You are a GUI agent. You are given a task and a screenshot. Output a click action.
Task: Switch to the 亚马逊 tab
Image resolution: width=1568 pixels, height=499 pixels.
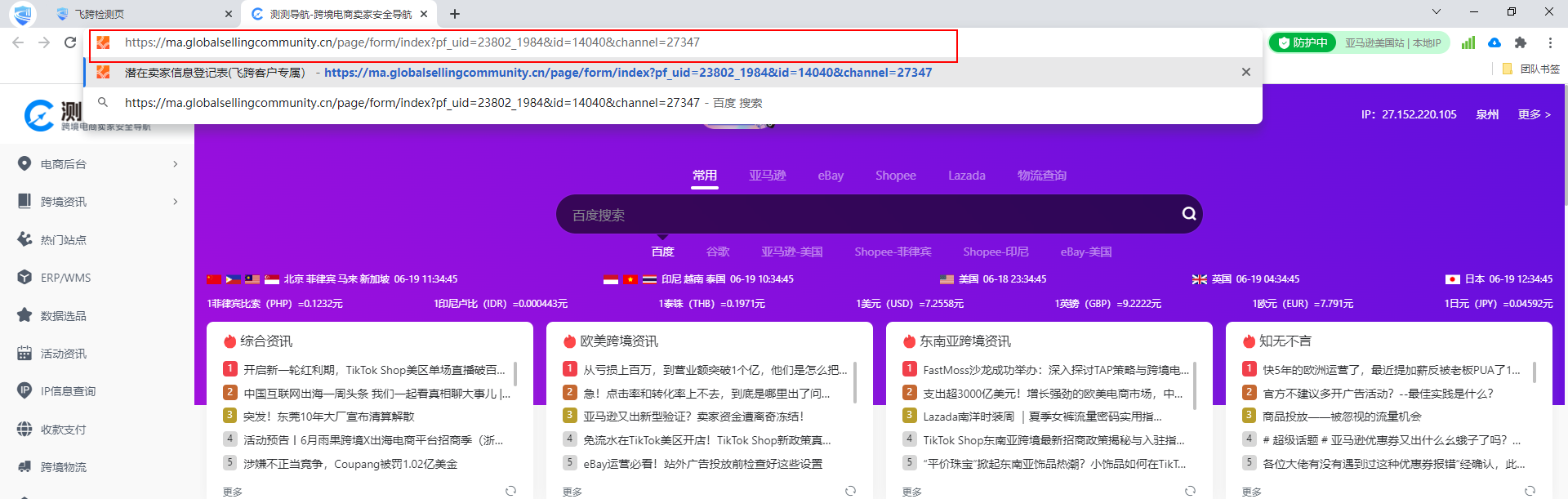tap(767, 176)
